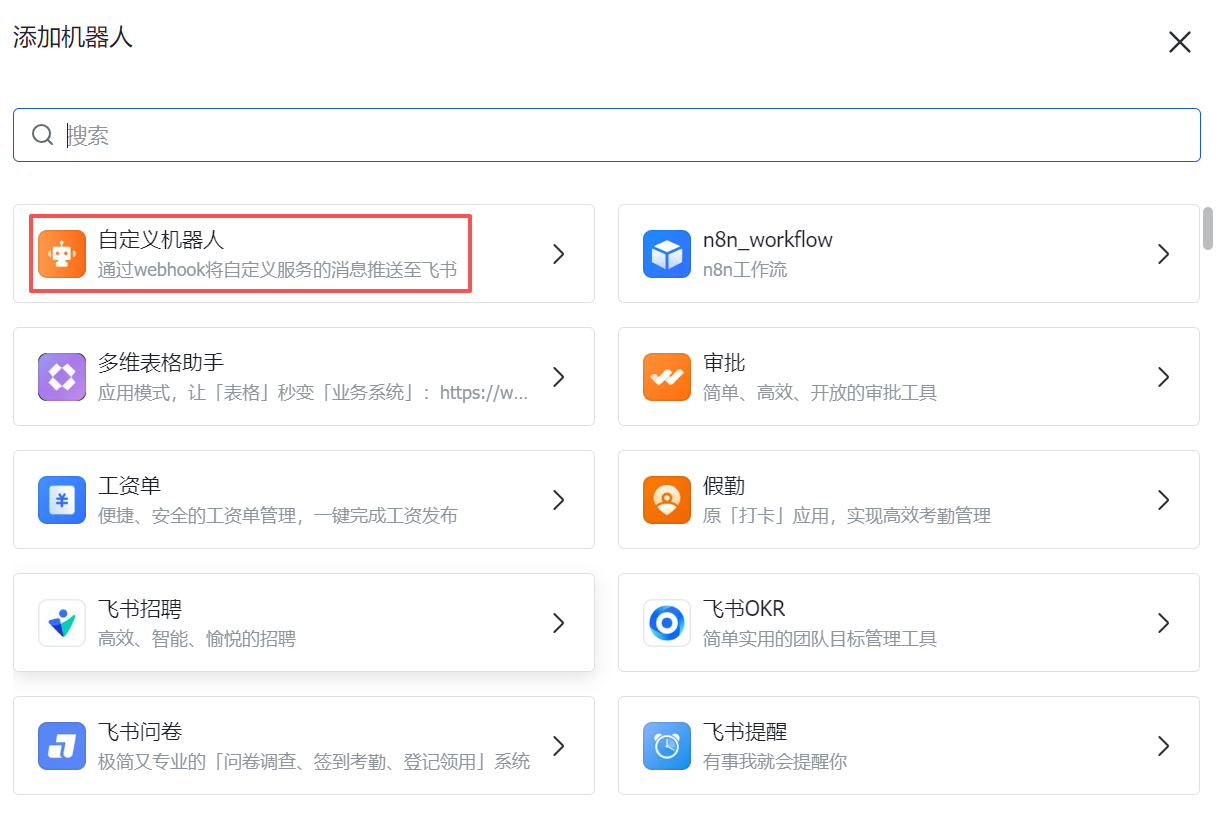
Task: Open 飞书OKR via its right chevron
Action: (x=1163, y=623)
